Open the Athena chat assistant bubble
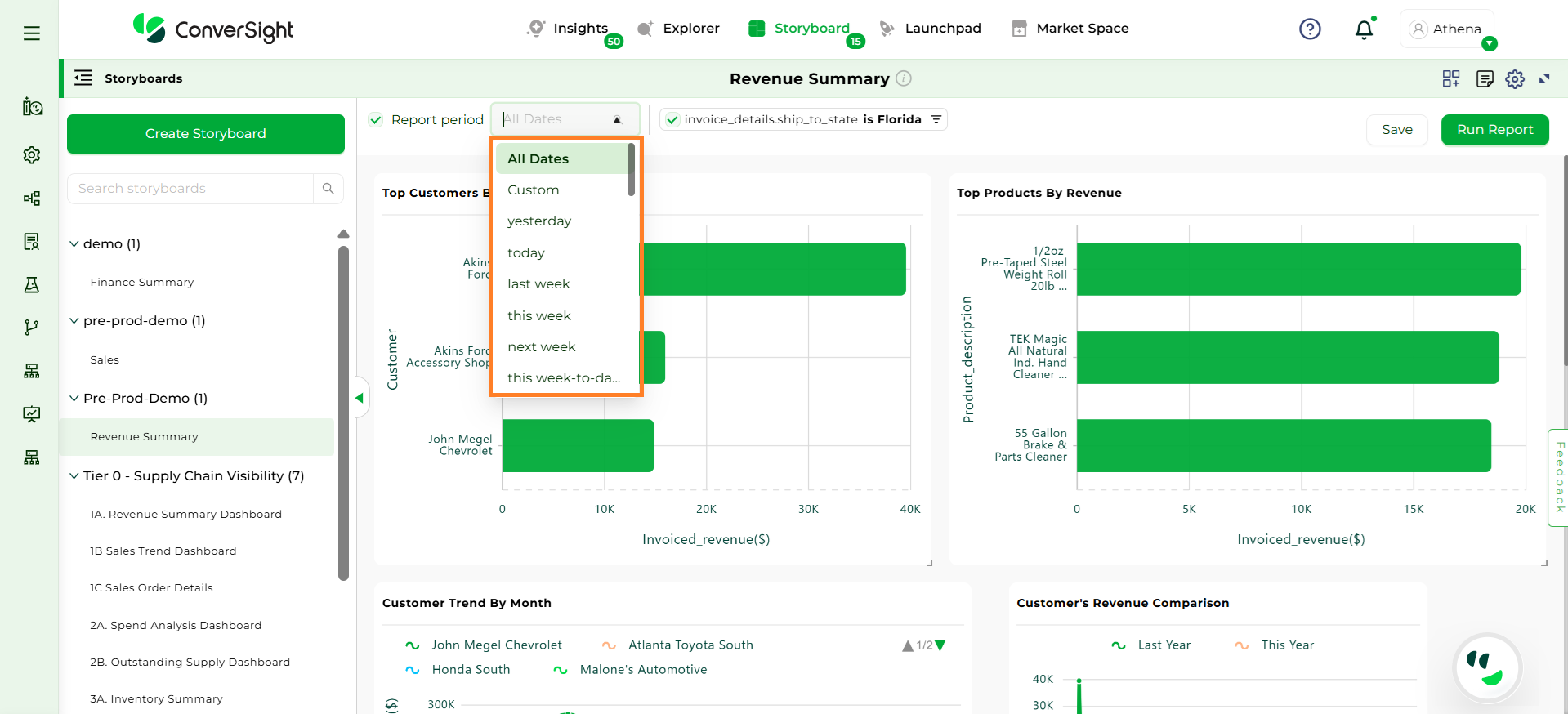This screenshot has height=714, width=1568. click(x=1486, y=667)
